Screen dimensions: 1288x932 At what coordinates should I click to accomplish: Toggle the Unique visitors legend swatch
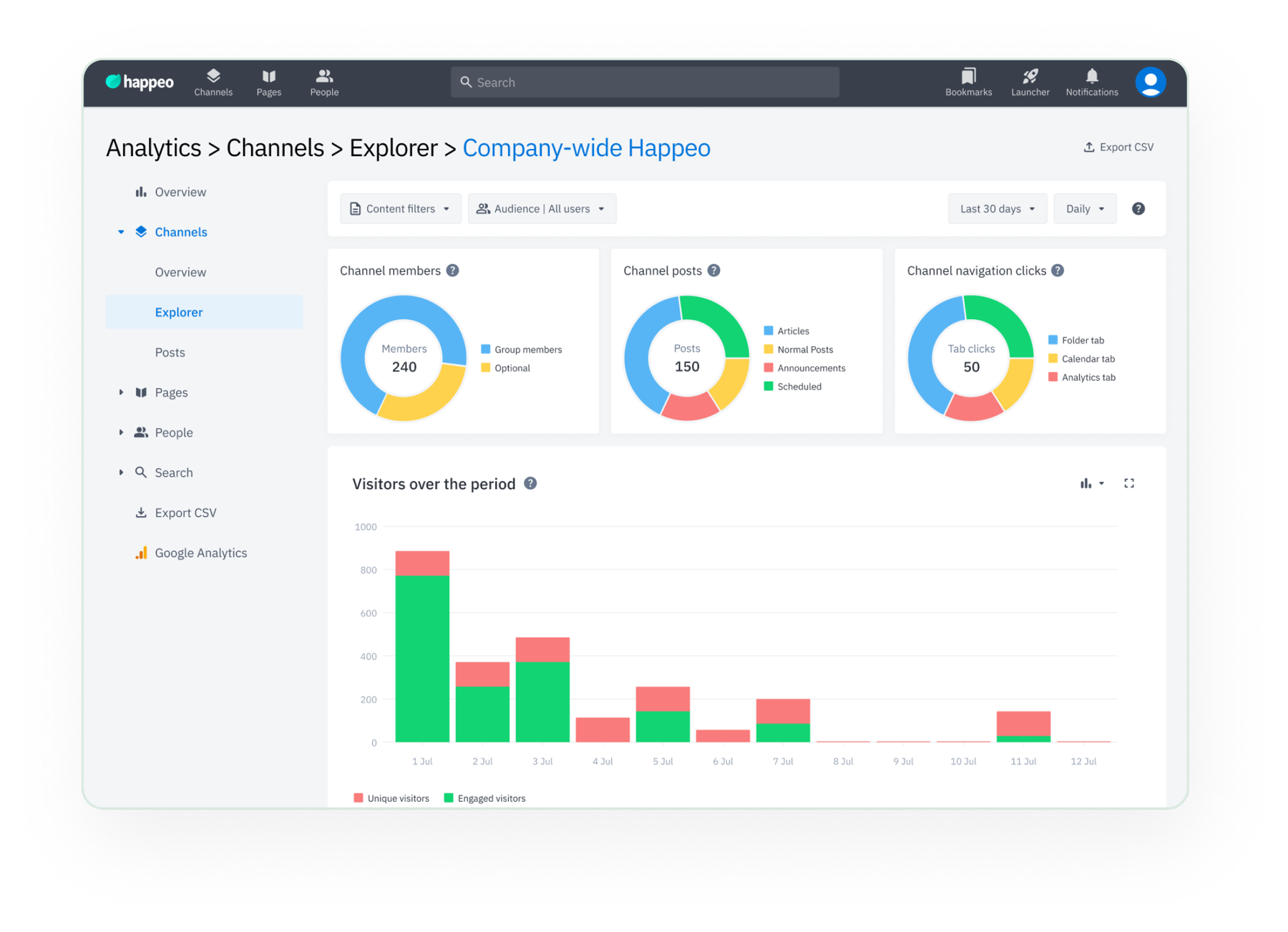click(x=358, y=797)
